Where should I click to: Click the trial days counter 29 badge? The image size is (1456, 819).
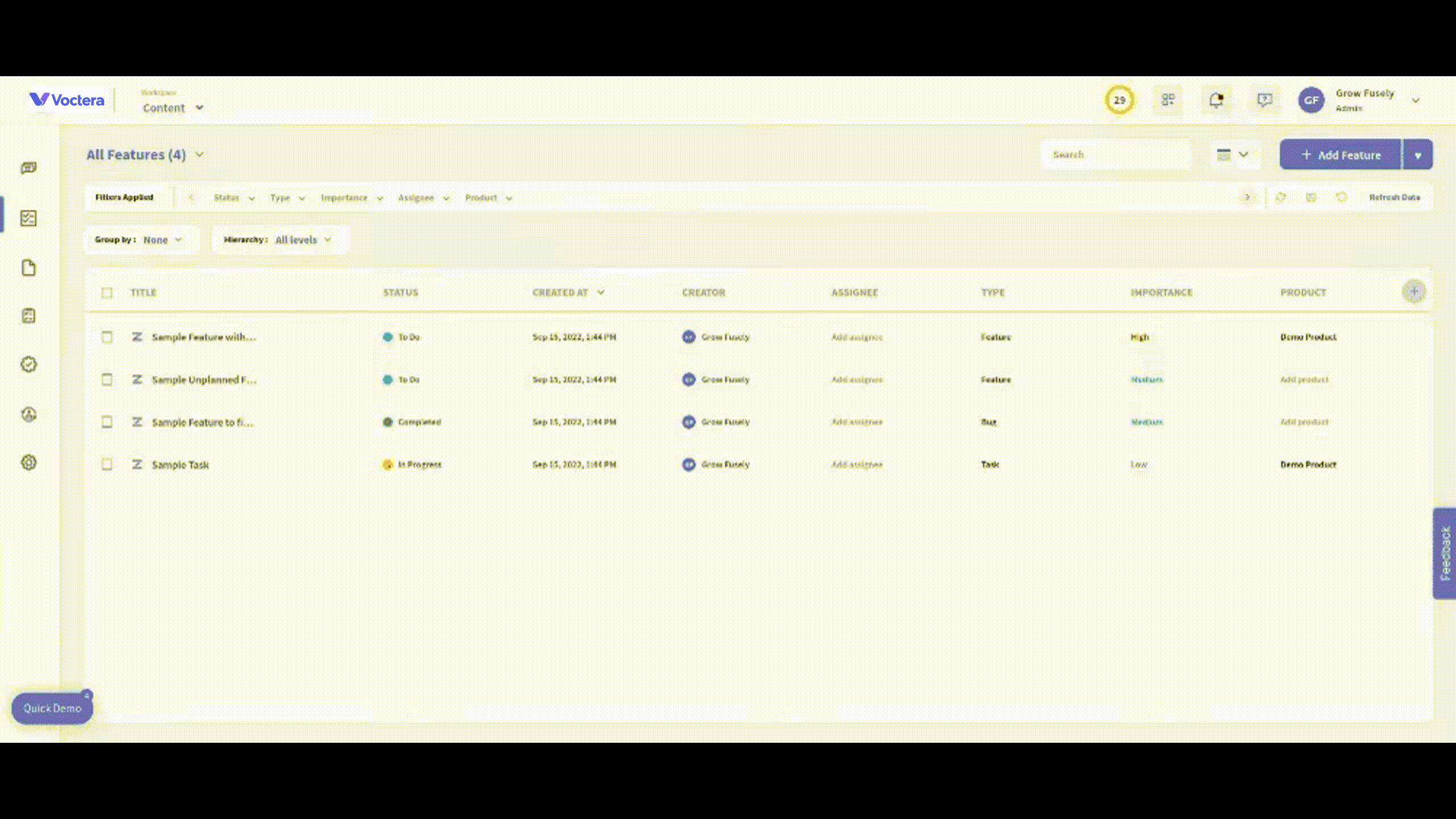tap(1119, 100)
